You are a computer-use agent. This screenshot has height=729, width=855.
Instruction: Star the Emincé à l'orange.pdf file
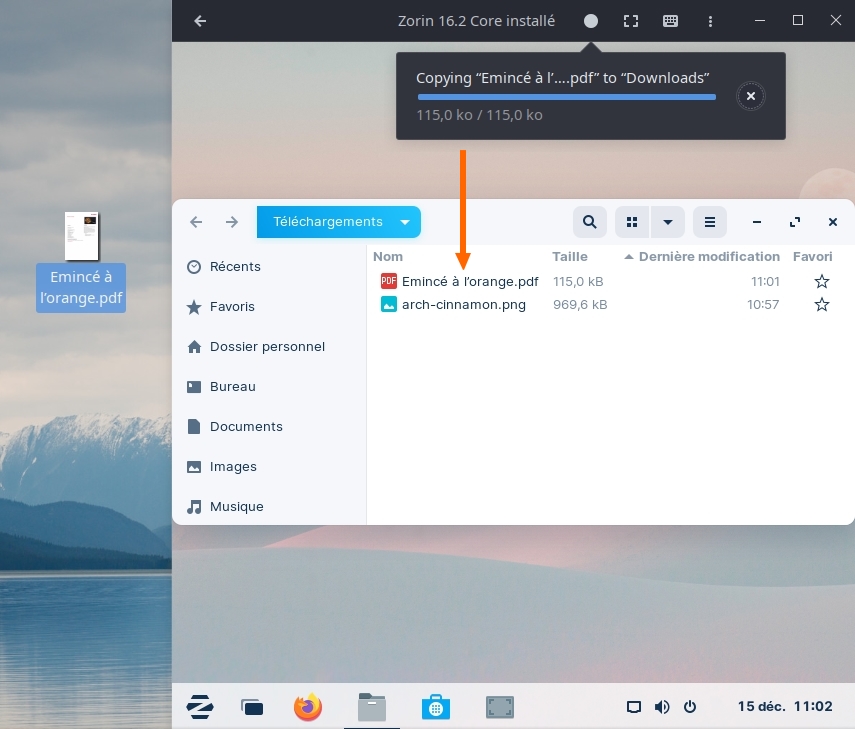click(821, 282)
